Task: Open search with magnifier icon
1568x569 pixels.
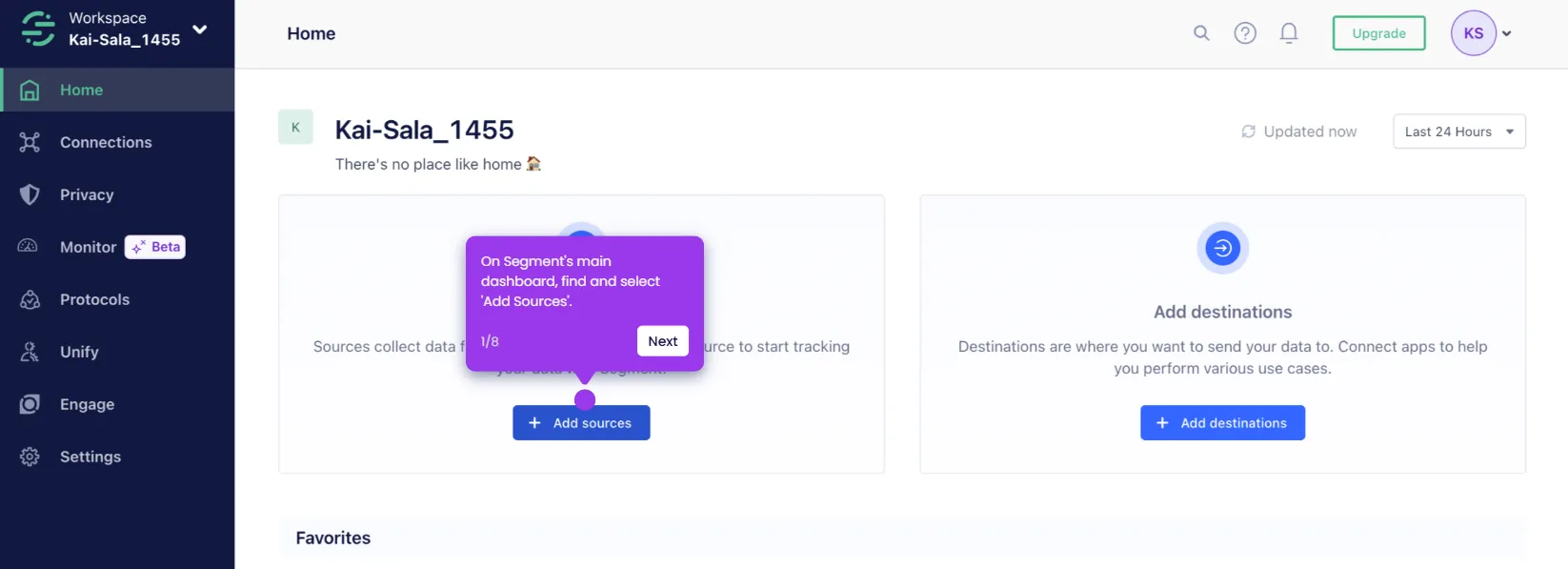Action: (x=1201, y=33)
